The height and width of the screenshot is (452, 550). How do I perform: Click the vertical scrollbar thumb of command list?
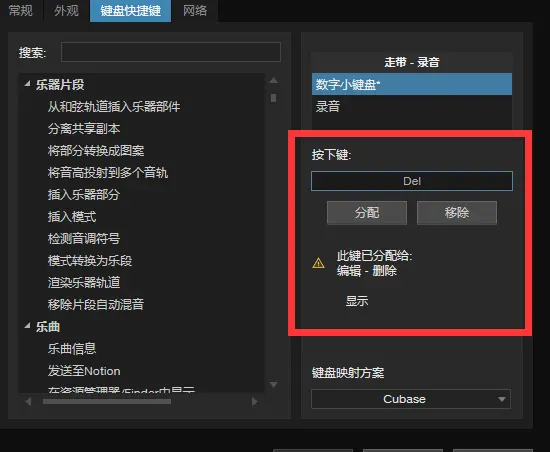(273, 98)
